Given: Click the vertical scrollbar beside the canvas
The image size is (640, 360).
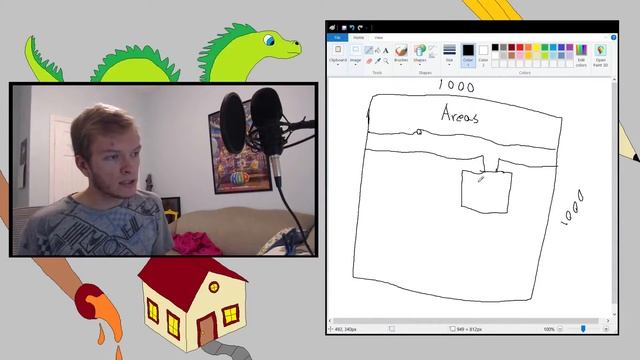Looking at the screenshot, I should click(614, 192).
